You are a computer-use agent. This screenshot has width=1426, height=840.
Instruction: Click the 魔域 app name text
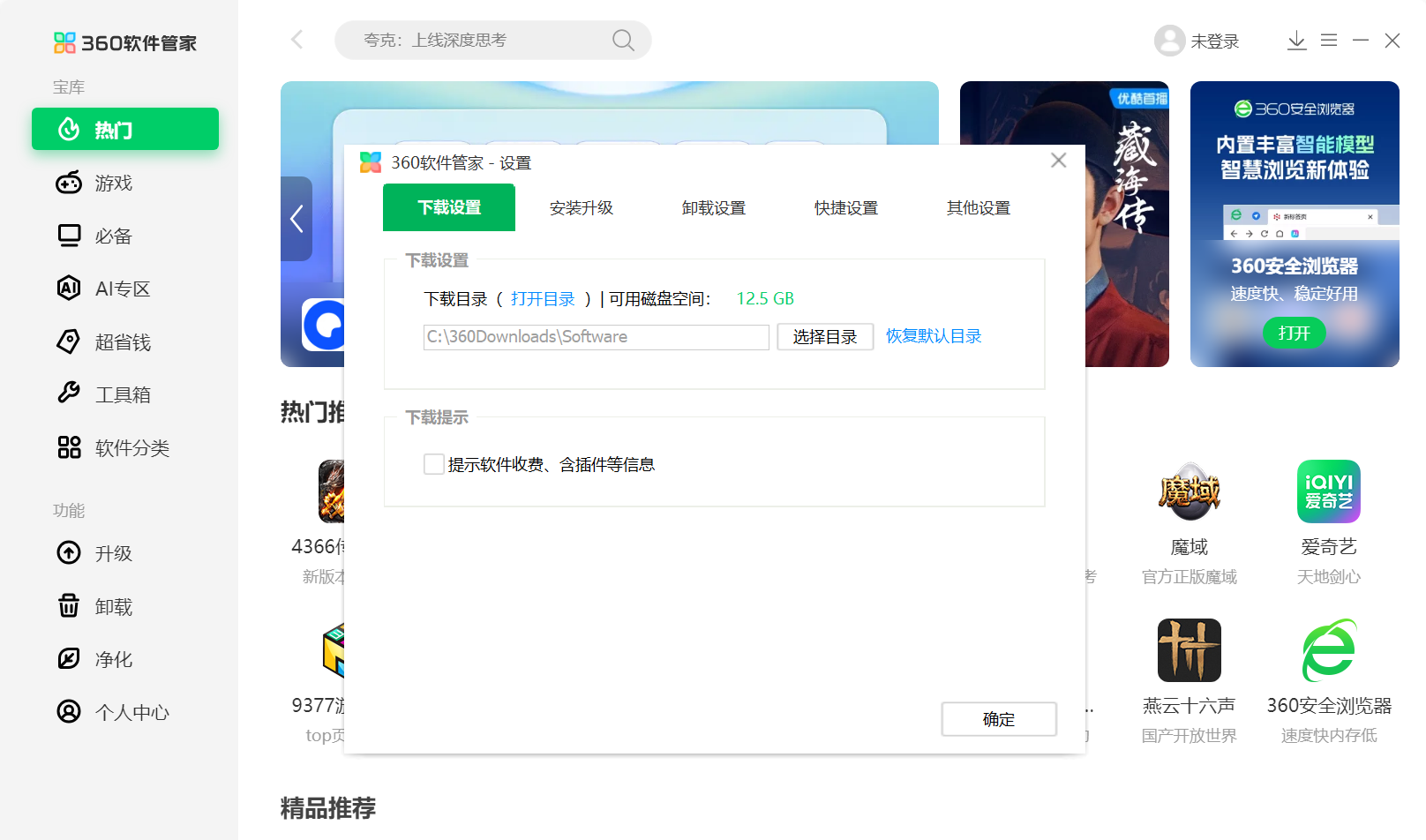1190,547
